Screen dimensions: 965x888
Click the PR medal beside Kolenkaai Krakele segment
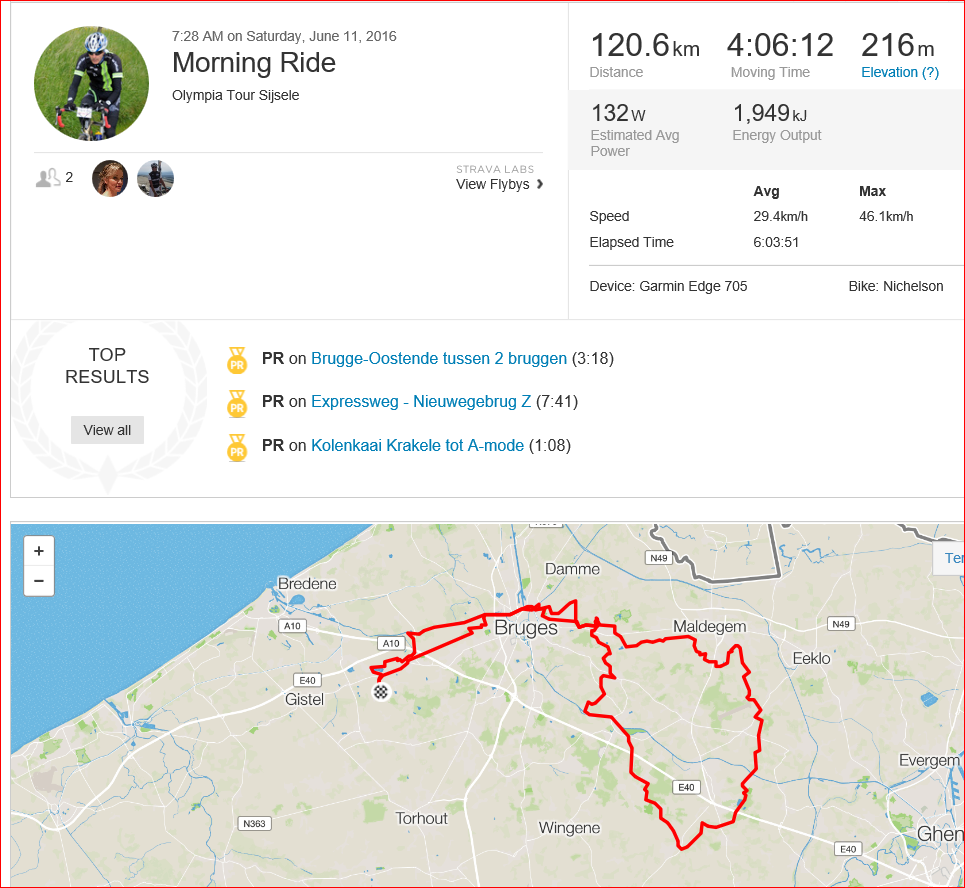(x=237, y=447)
